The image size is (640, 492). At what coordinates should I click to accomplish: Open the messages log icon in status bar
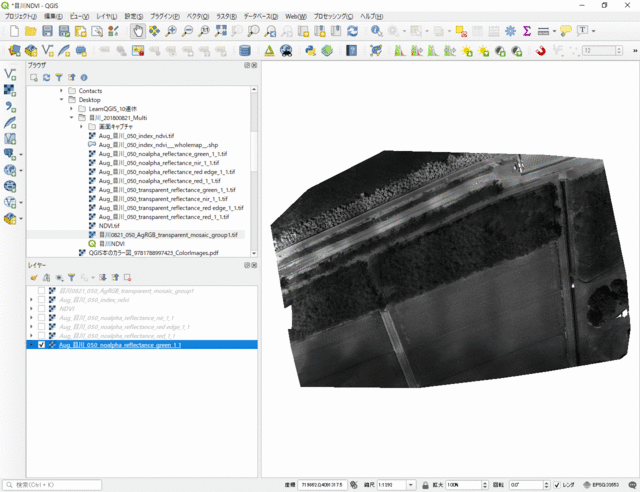point(632,485)
